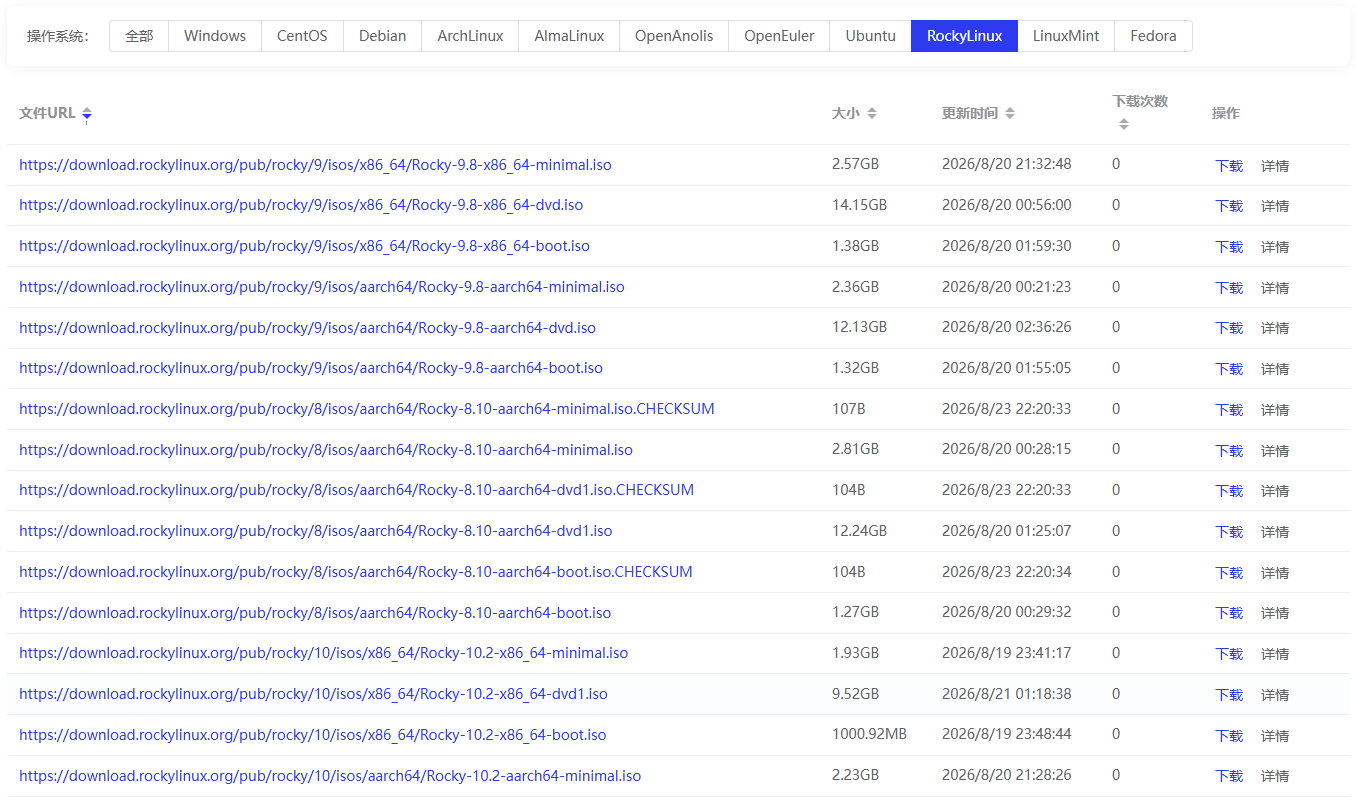Select the RockyLinux tab
The image size is (1356, 802).
point(964,36)
